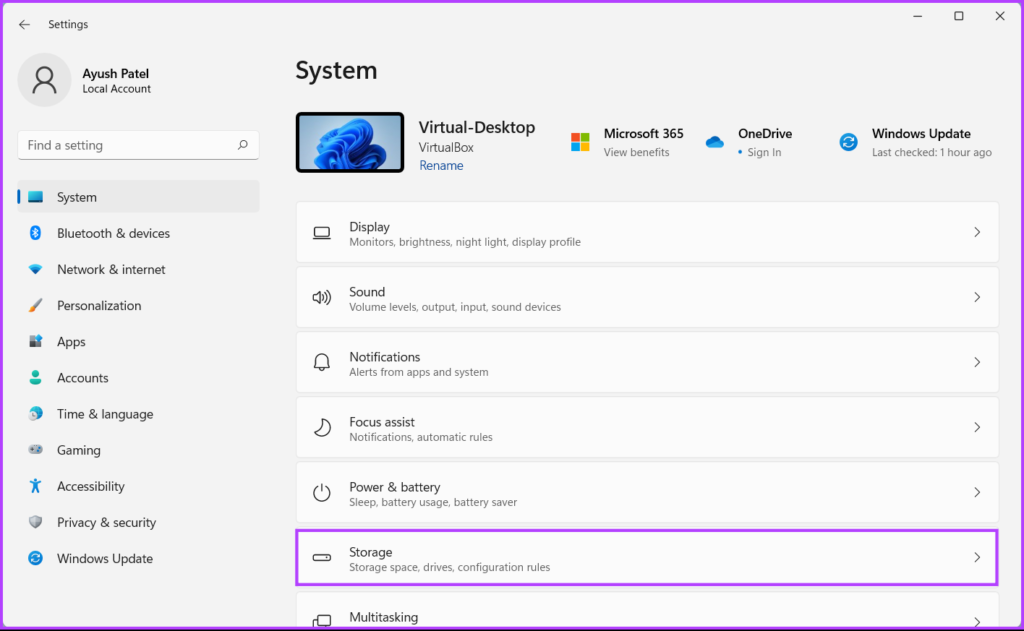Click the Network & internet globe icon
The width and height of the screenshot is (1024, 631).
coord(35,269)
